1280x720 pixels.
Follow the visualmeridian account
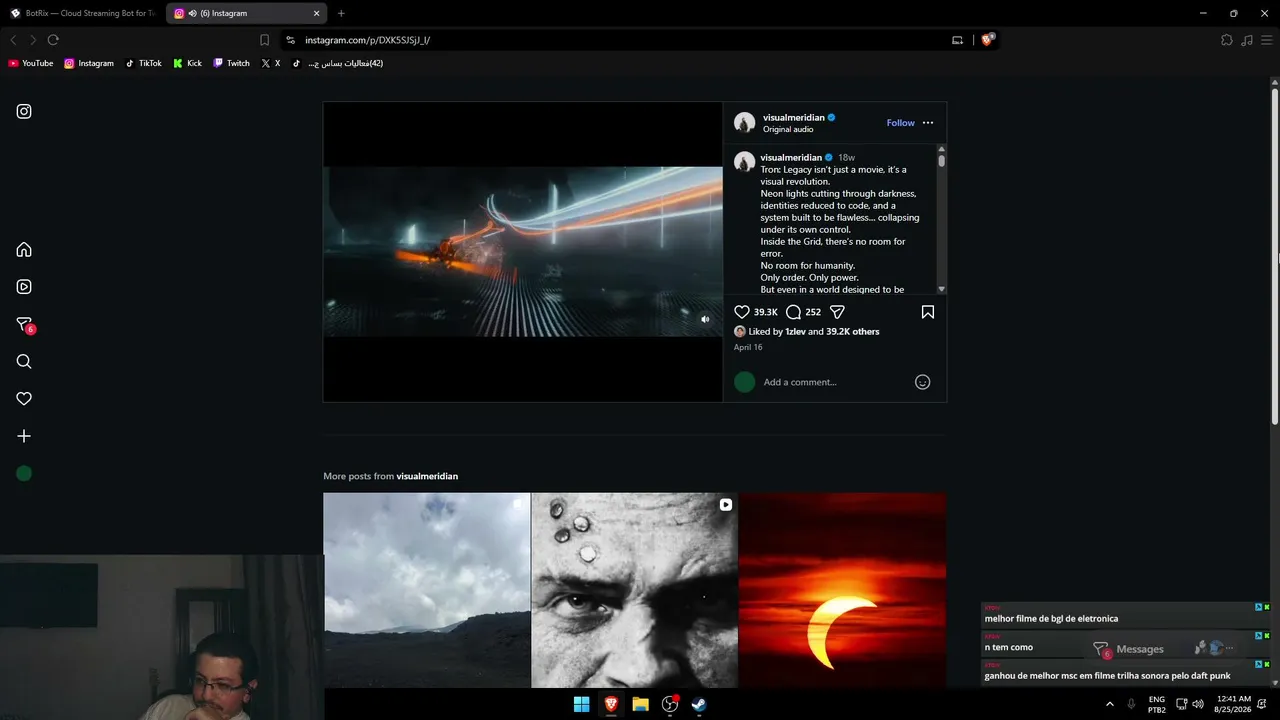(x=900, y=123)
